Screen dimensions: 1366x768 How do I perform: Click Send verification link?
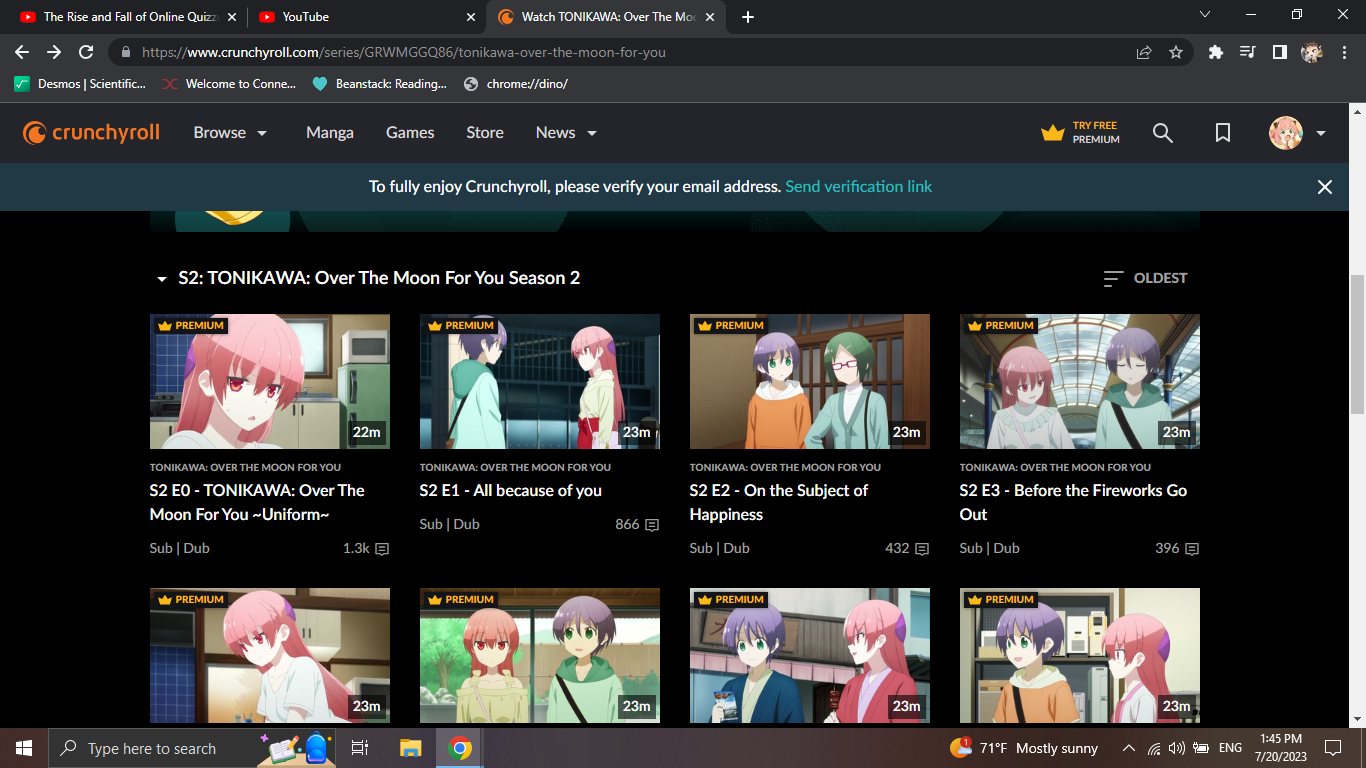[x=859, y=187]
